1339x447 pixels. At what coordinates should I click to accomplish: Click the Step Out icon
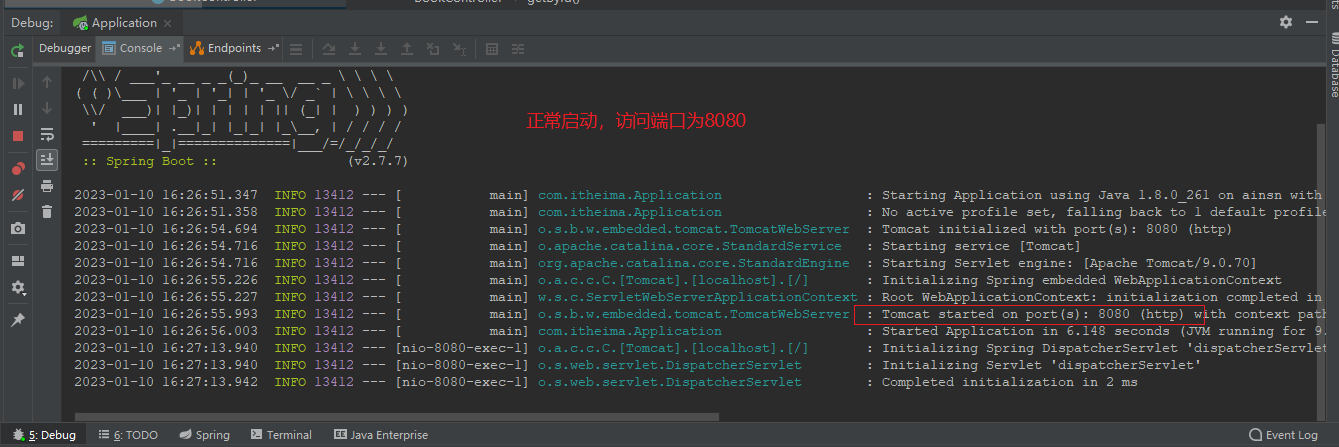point(407,48)
